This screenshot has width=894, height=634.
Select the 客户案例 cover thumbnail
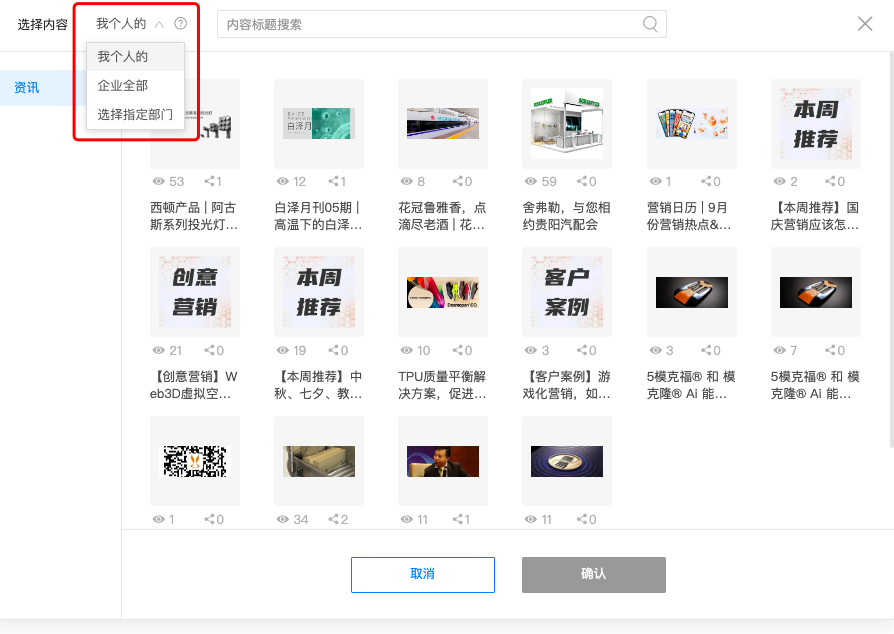click(567, 292)
